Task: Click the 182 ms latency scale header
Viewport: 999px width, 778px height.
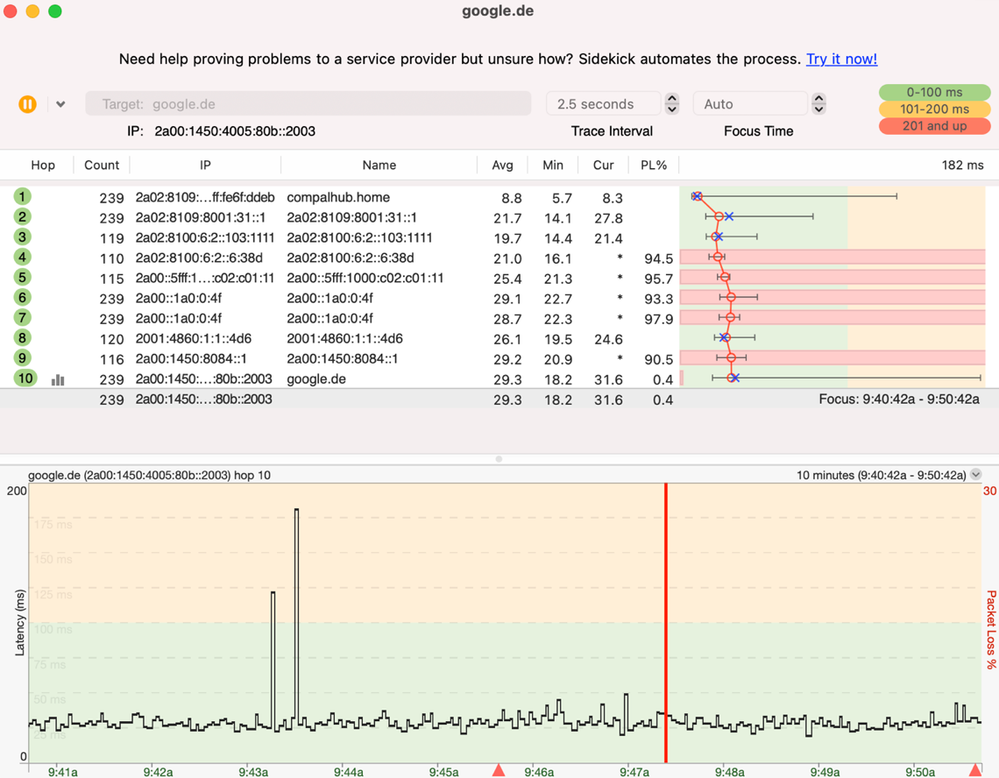Action: pyautogui.click(x=962, y=165)
